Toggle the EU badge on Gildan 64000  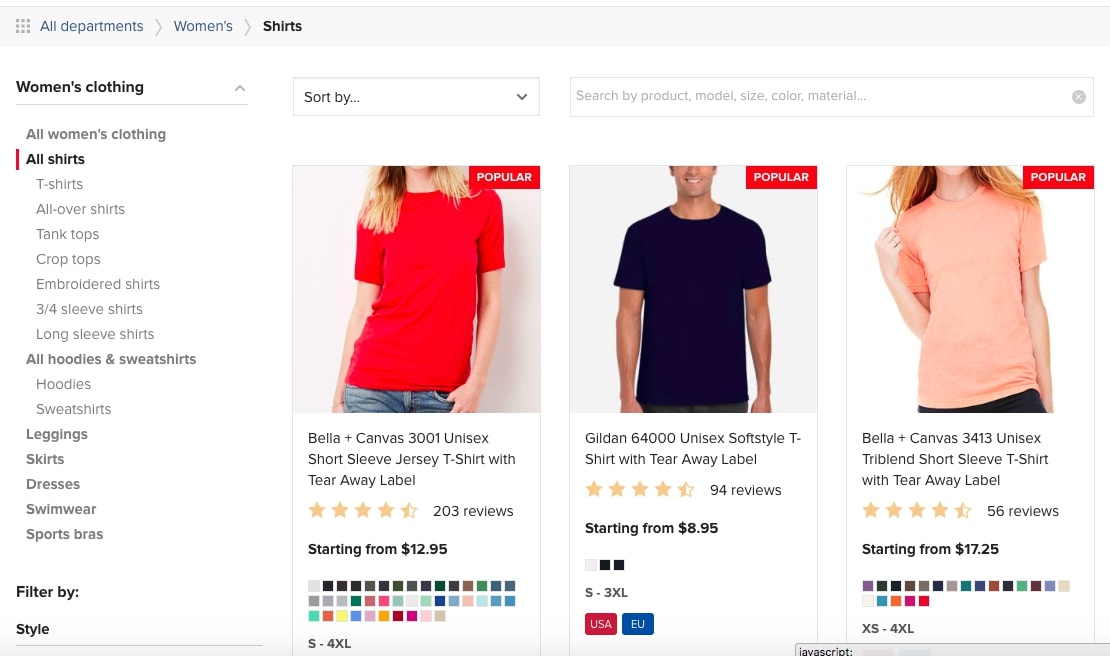(x=638, y=623)
